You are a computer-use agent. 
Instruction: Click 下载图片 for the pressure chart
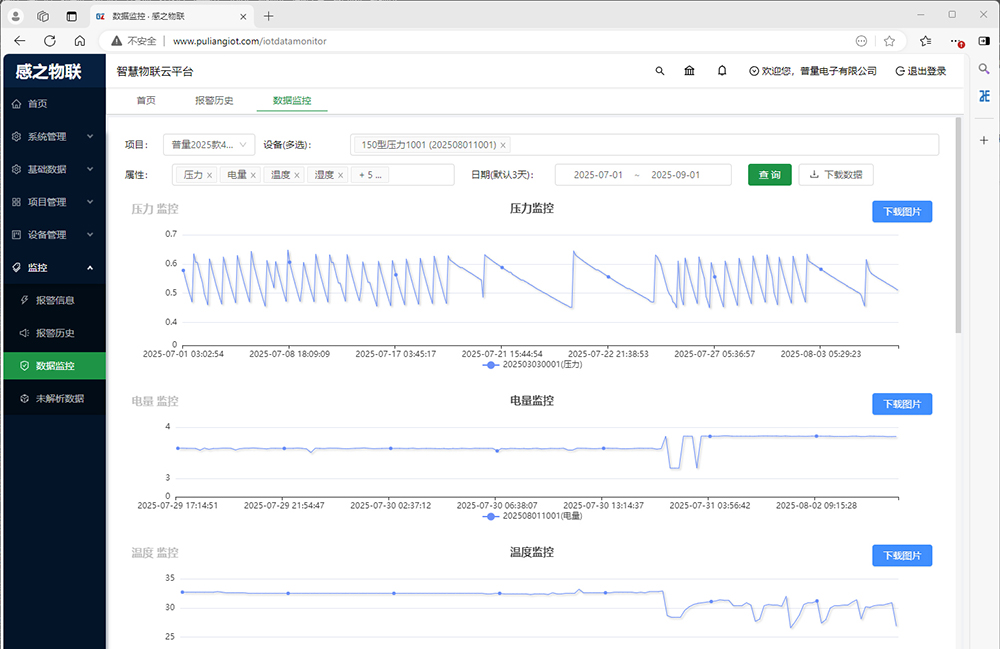(x=902, y=212)
